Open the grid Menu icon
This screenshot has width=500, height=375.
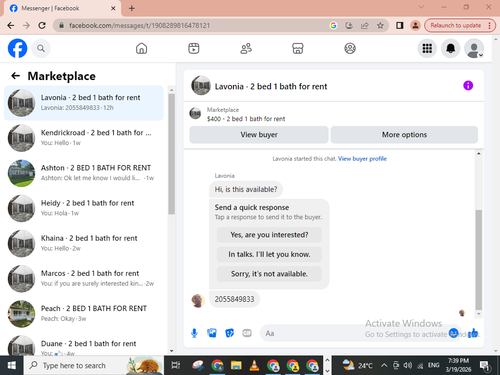tap(427, 49)
